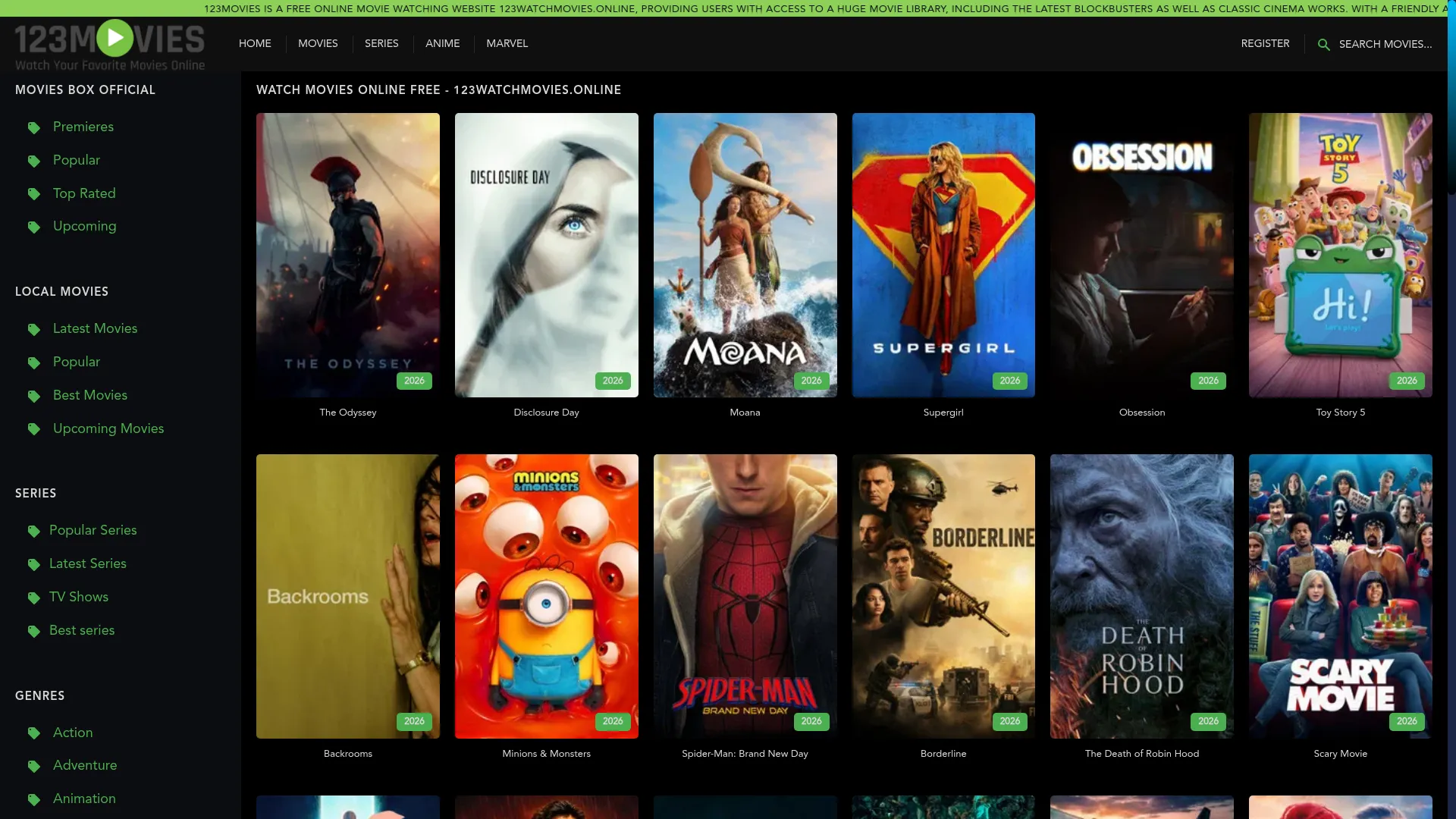The image size is (1456, 819).
Task: Go to Upcoming Movies
Action: coord(108,428)
